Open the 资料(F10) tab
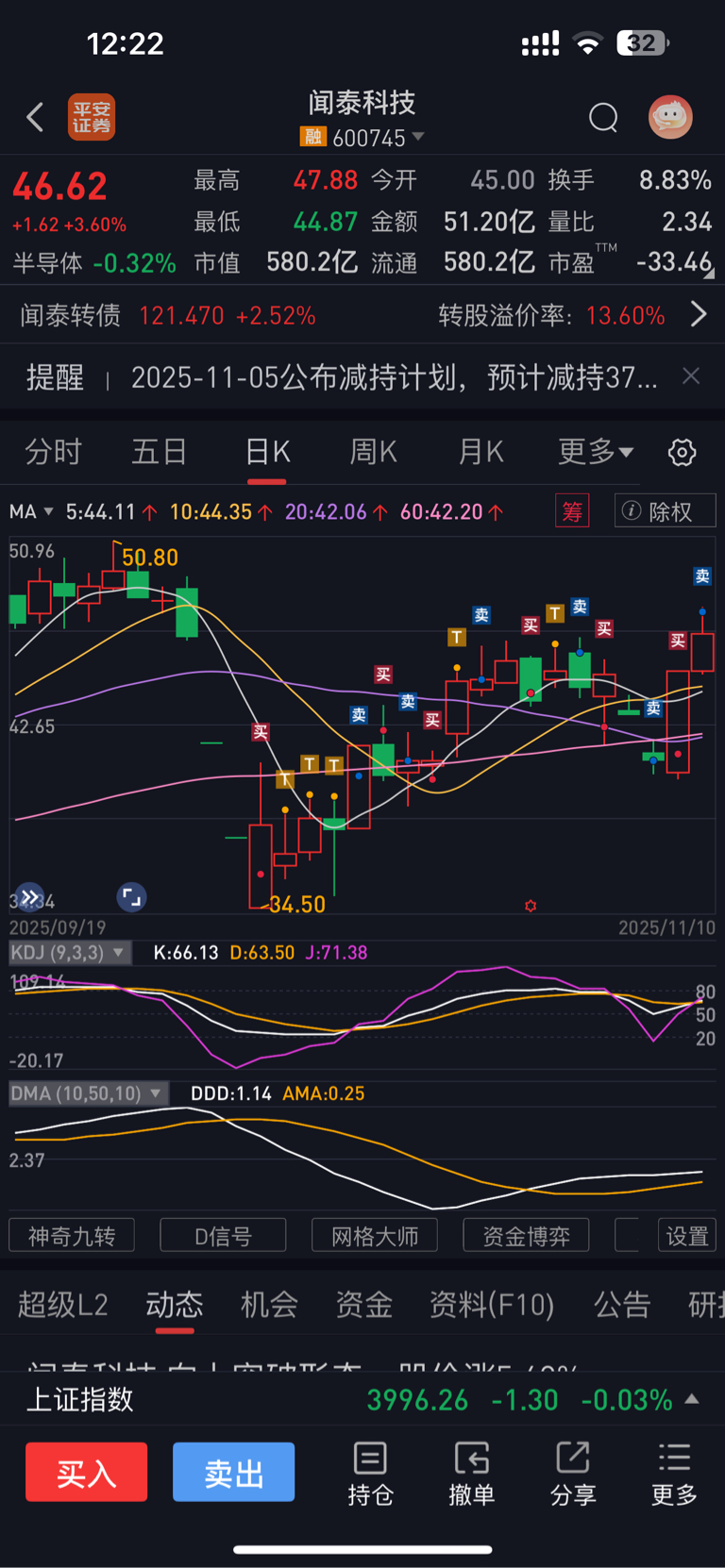The image size is (725, 1568). click(492, 1305)
